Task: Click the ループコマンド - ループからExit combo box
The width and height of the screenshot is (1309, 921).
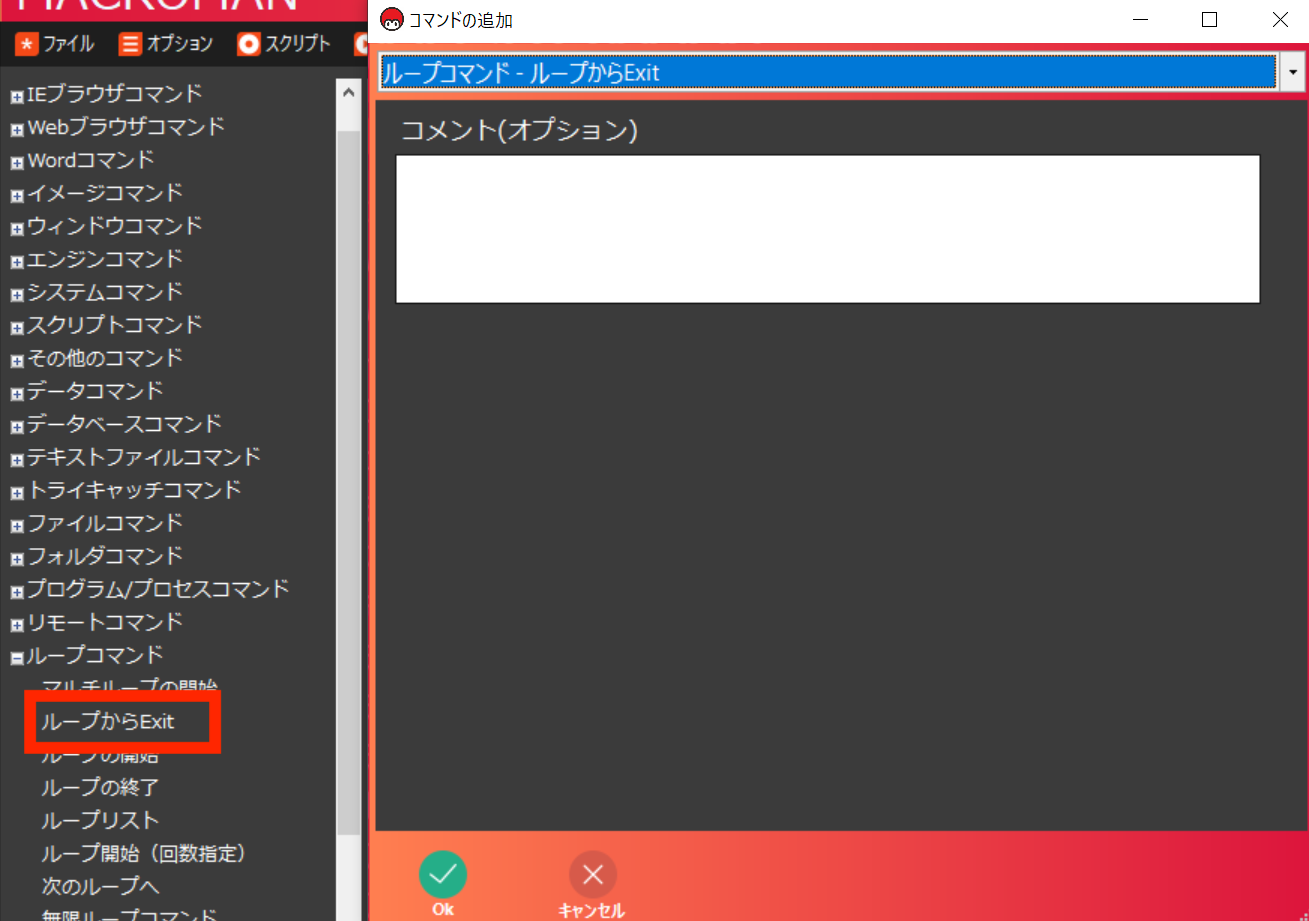Action: pyautogui.click(x=828, y=72)
